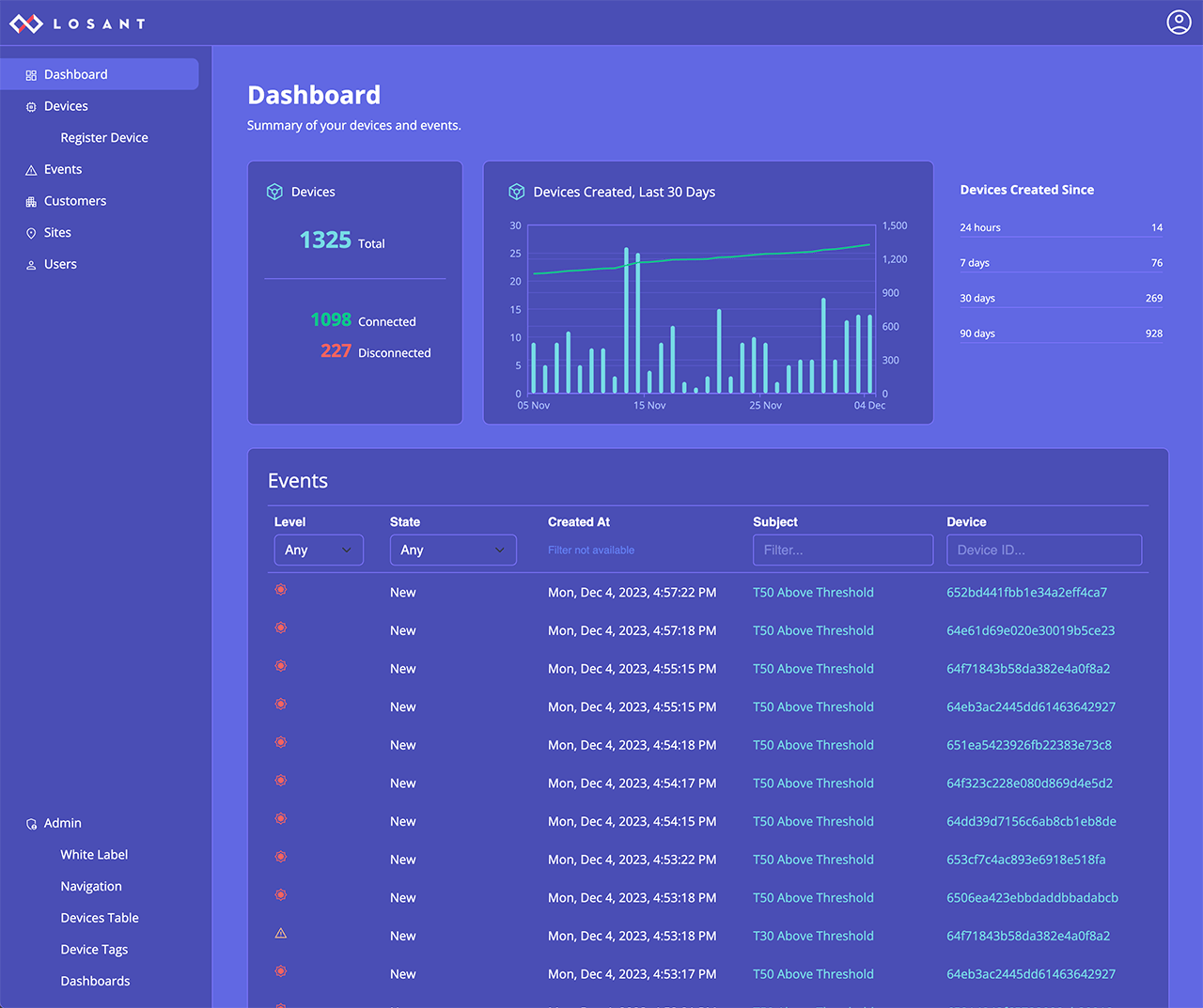Click the Sites location pin icon
1203x1008 pixels.
coord(31,232)
